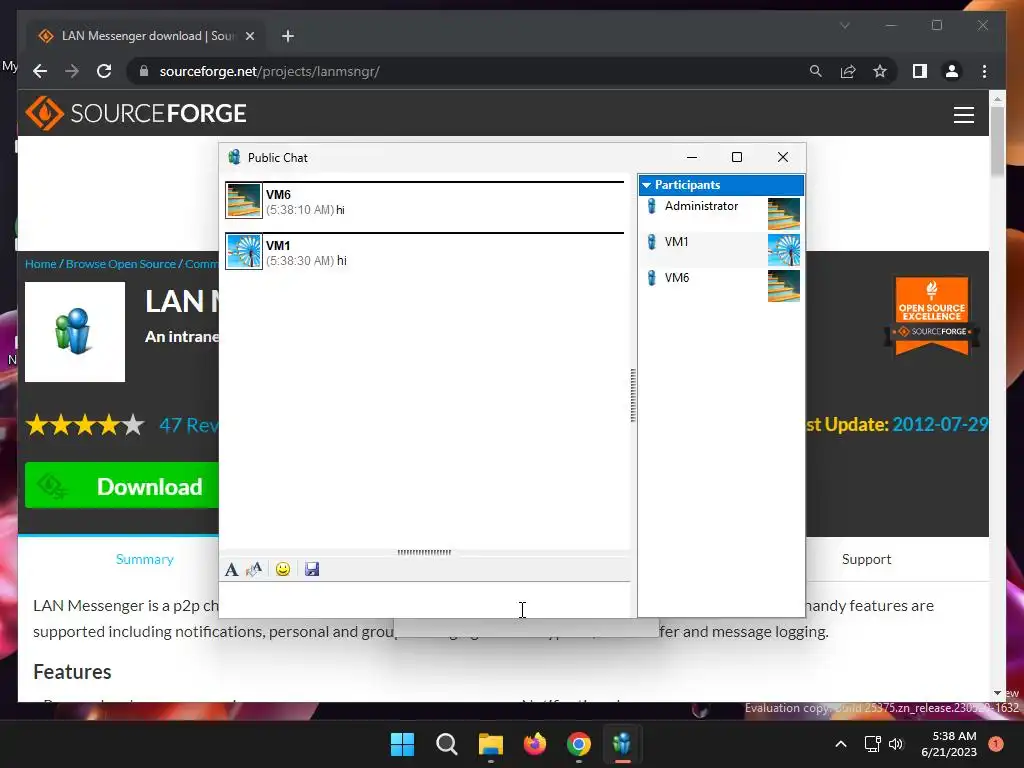Click VM6's avatar beside the chat message
Viewport: 1024px width, 768px height.
tap(244, 200)
